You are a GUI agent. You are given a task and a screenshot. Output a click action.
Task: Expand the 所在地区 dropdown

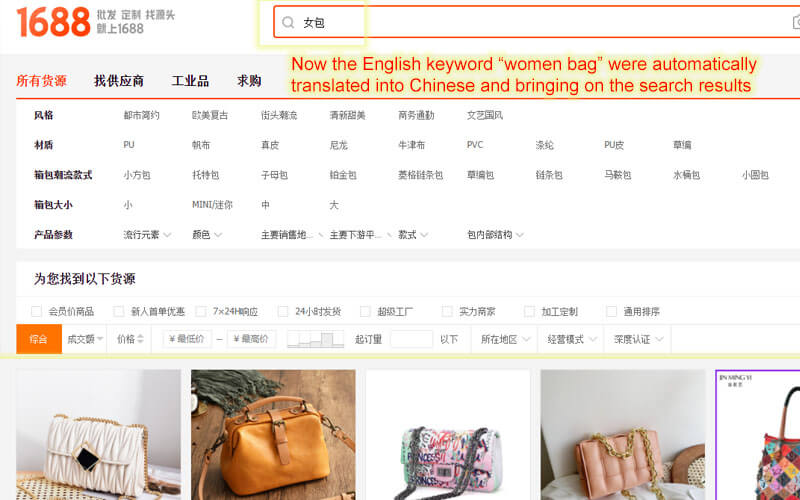click(505, 339)
